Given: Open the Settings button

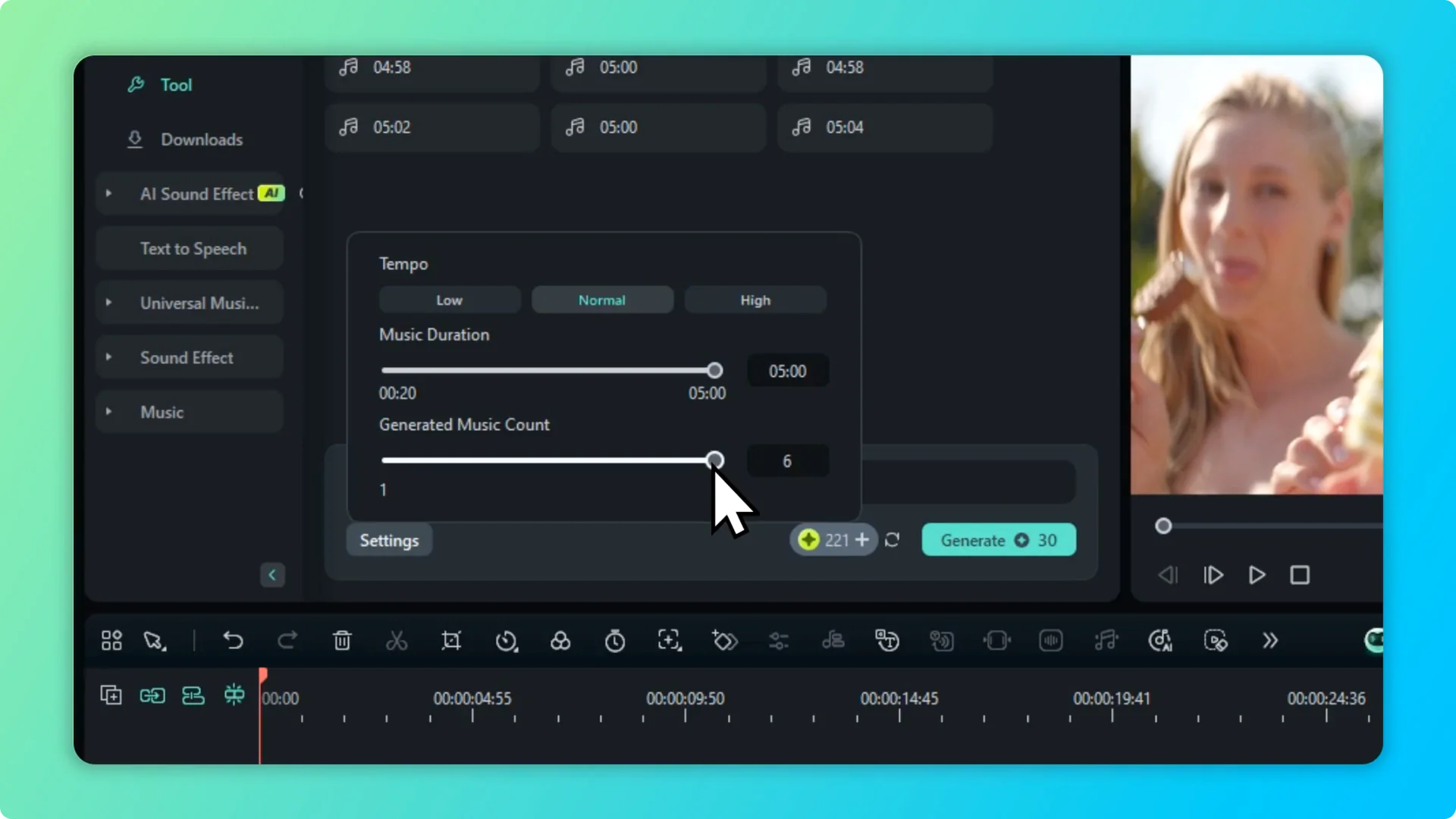Looking at the screenshot, I should tap(389, 541).
